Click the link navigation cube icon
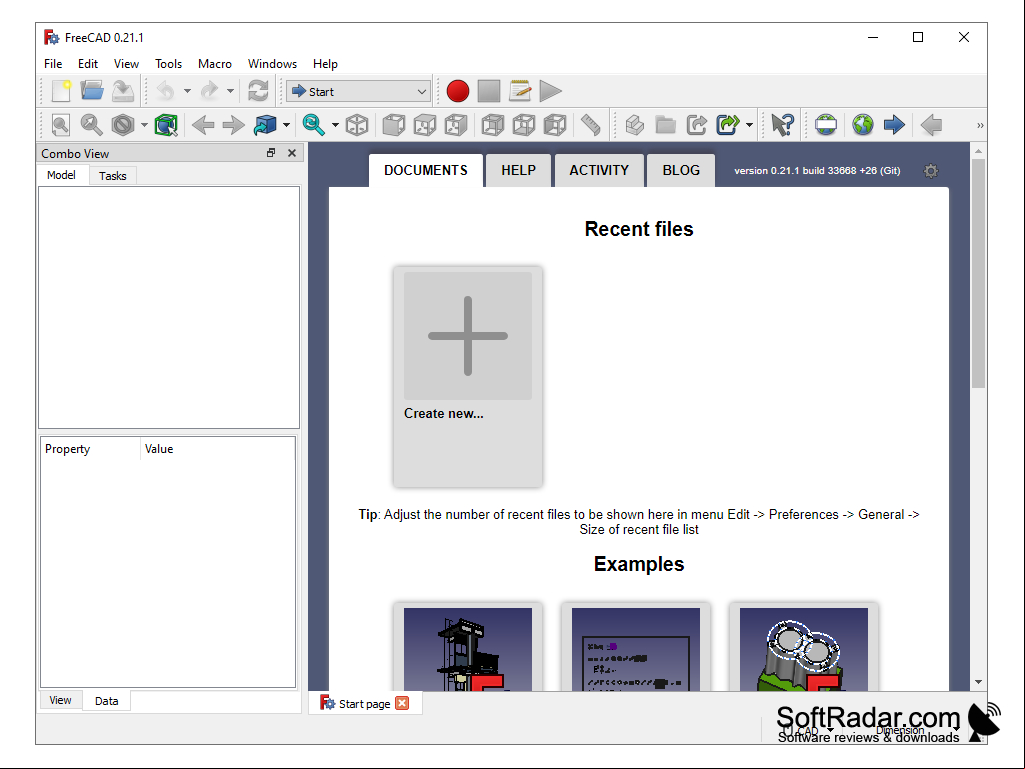 pyautogui.click(x=265, y=125)
